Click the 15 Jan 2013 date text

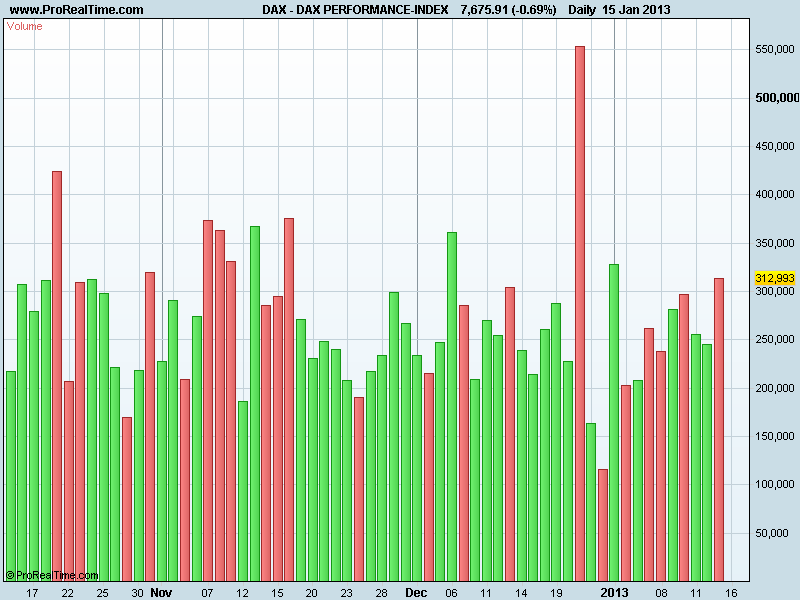click(x=636, y=10)
